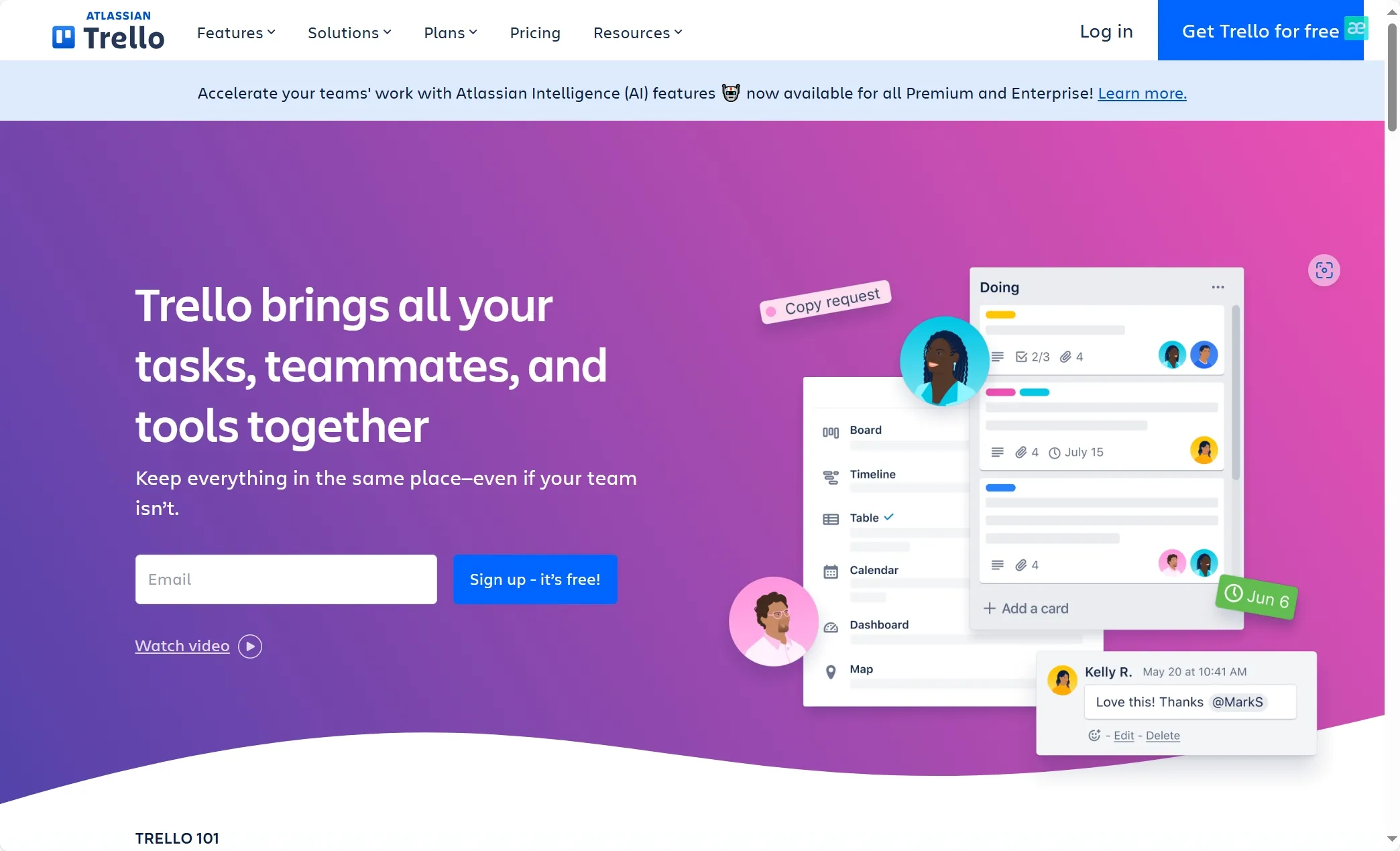This screenshot has height=851, width=1400.
Task: Toggle the Table checkmark indicator
Action: 890,517
